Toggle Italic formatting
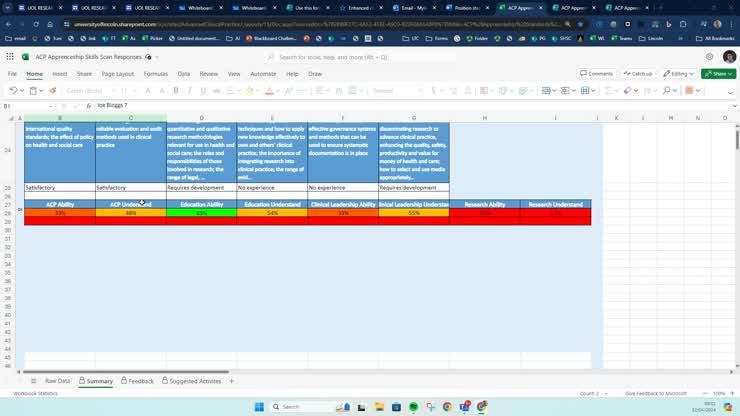This screenshot has height=416, width=740. pos(189,91)
